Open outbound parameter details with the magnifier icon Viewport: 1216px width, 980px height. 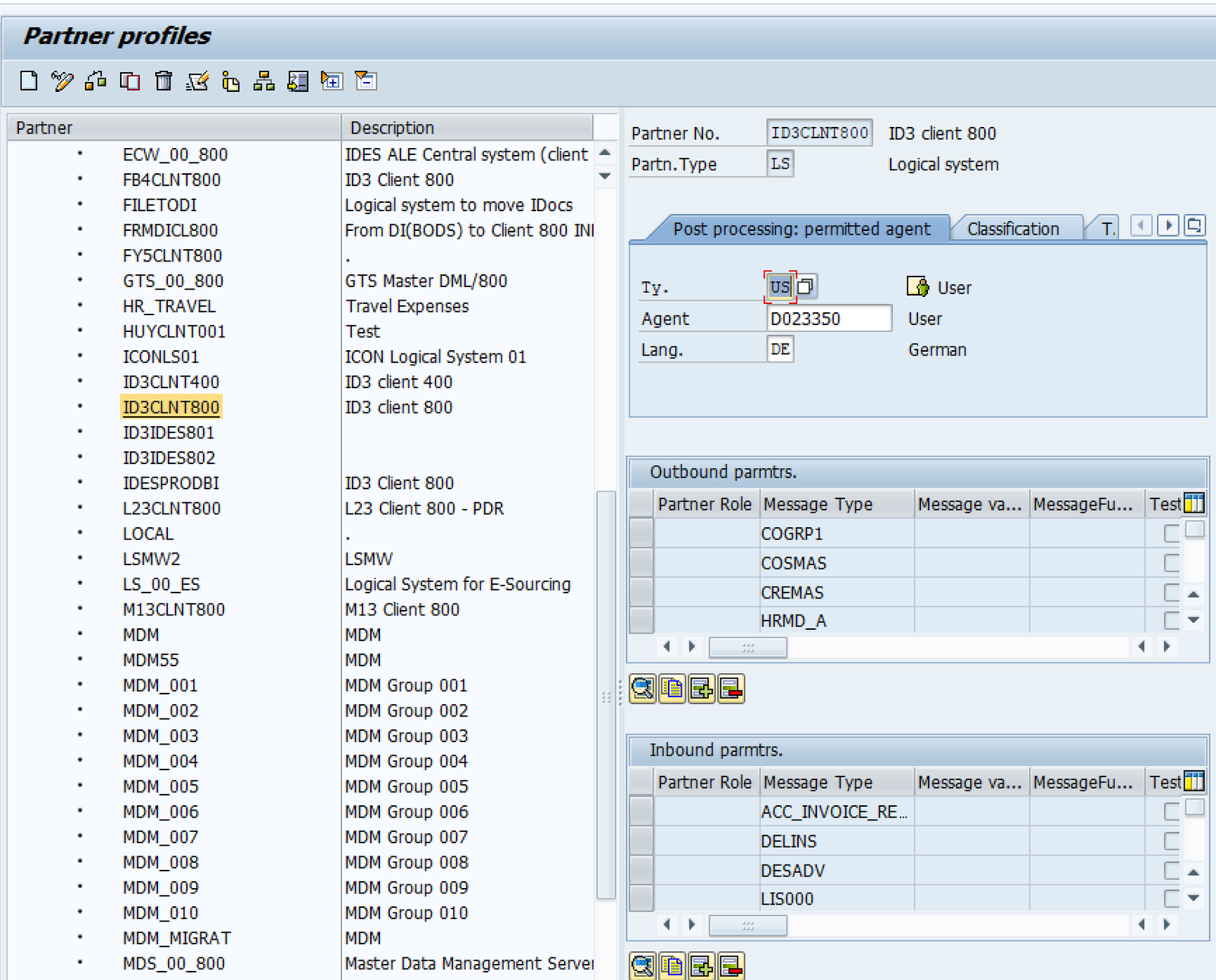(642, 689)
